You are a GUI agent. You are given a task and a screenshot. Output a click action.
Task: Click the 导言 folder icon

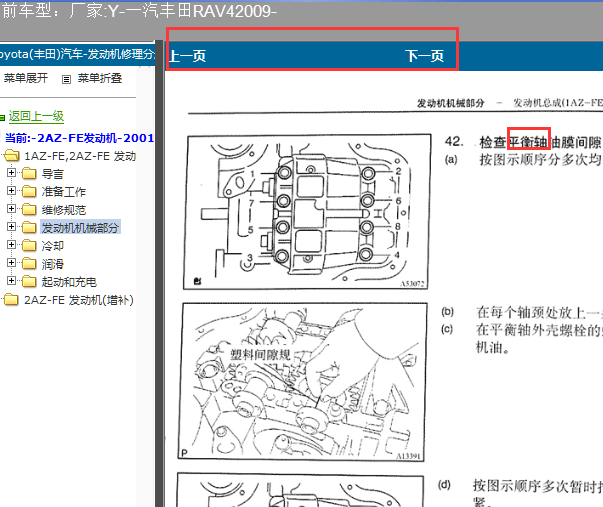(29, 173)
